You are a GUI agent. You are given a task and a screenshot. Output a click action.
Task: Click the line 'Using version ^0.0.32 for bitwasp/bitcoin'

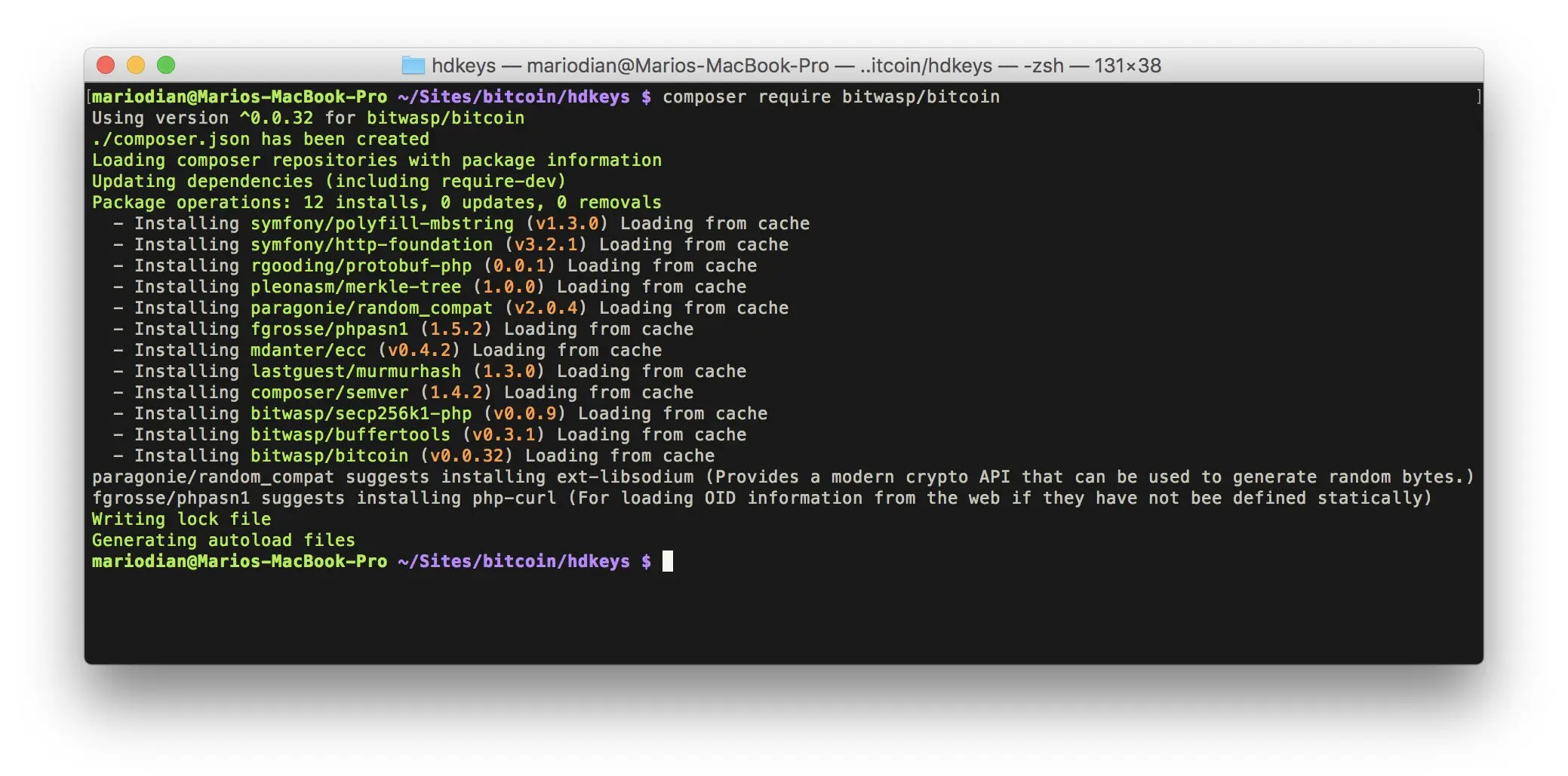click(308, 118)
